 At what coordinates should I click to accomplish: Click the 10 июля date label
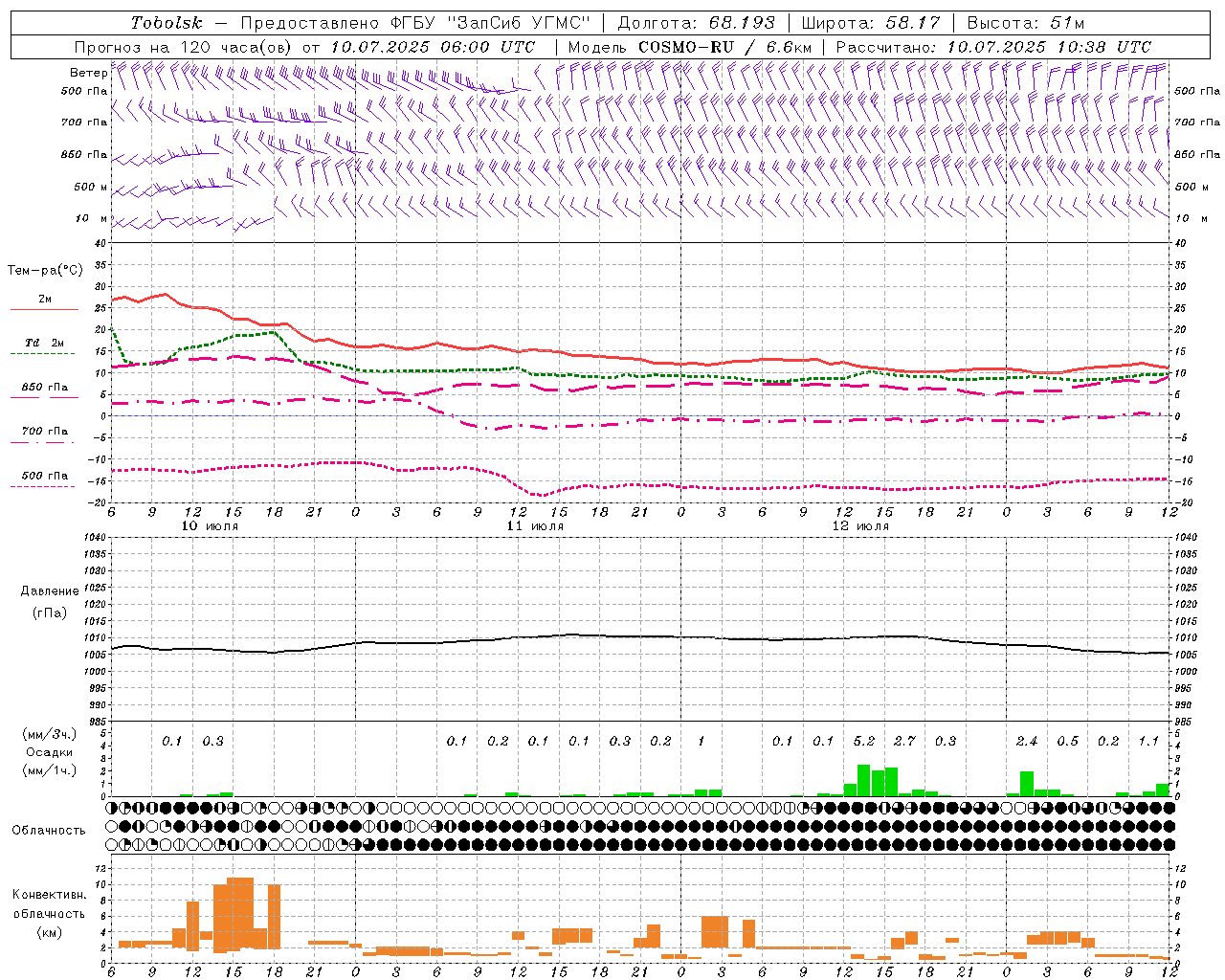[x=211, y=525]
